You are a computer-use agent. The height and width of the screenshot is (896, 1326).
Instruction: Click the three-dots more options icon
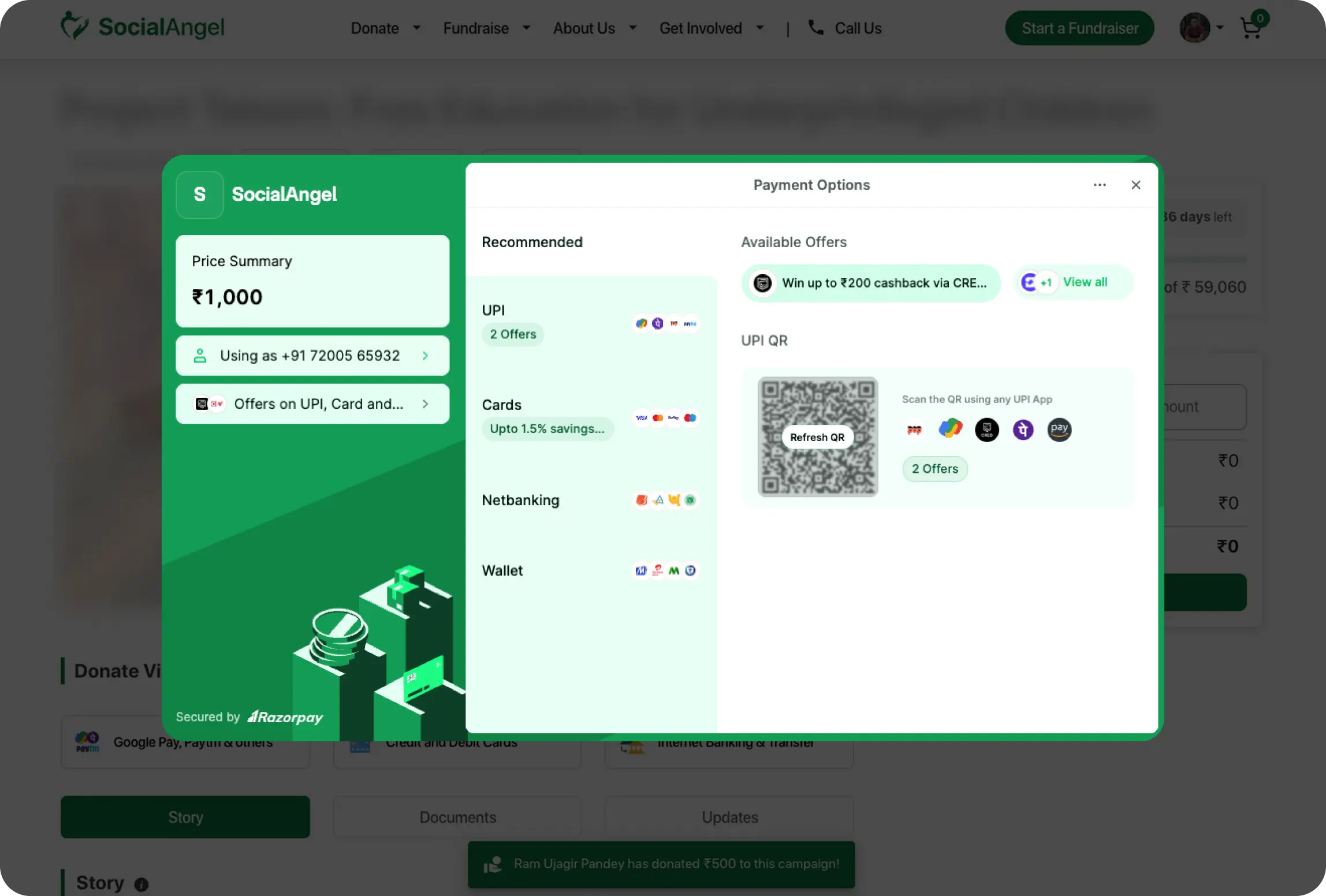1100,185
